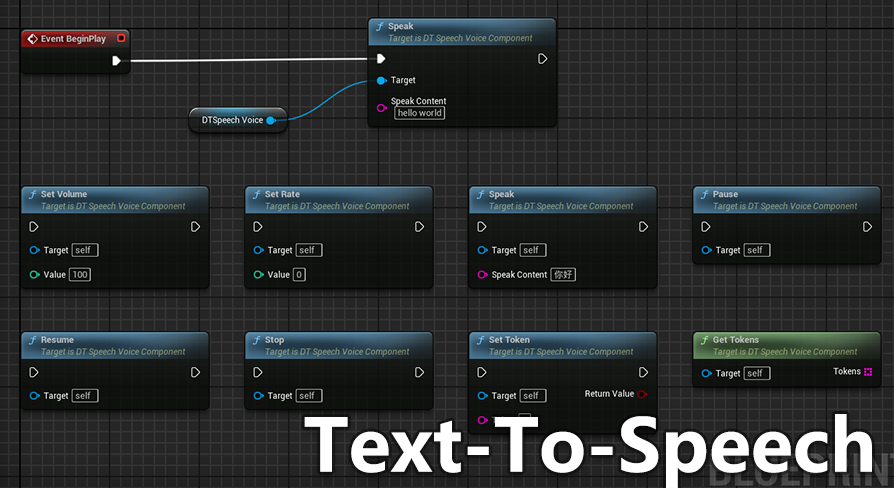Click the Return Value pin on Set Token

coord(642,394)
